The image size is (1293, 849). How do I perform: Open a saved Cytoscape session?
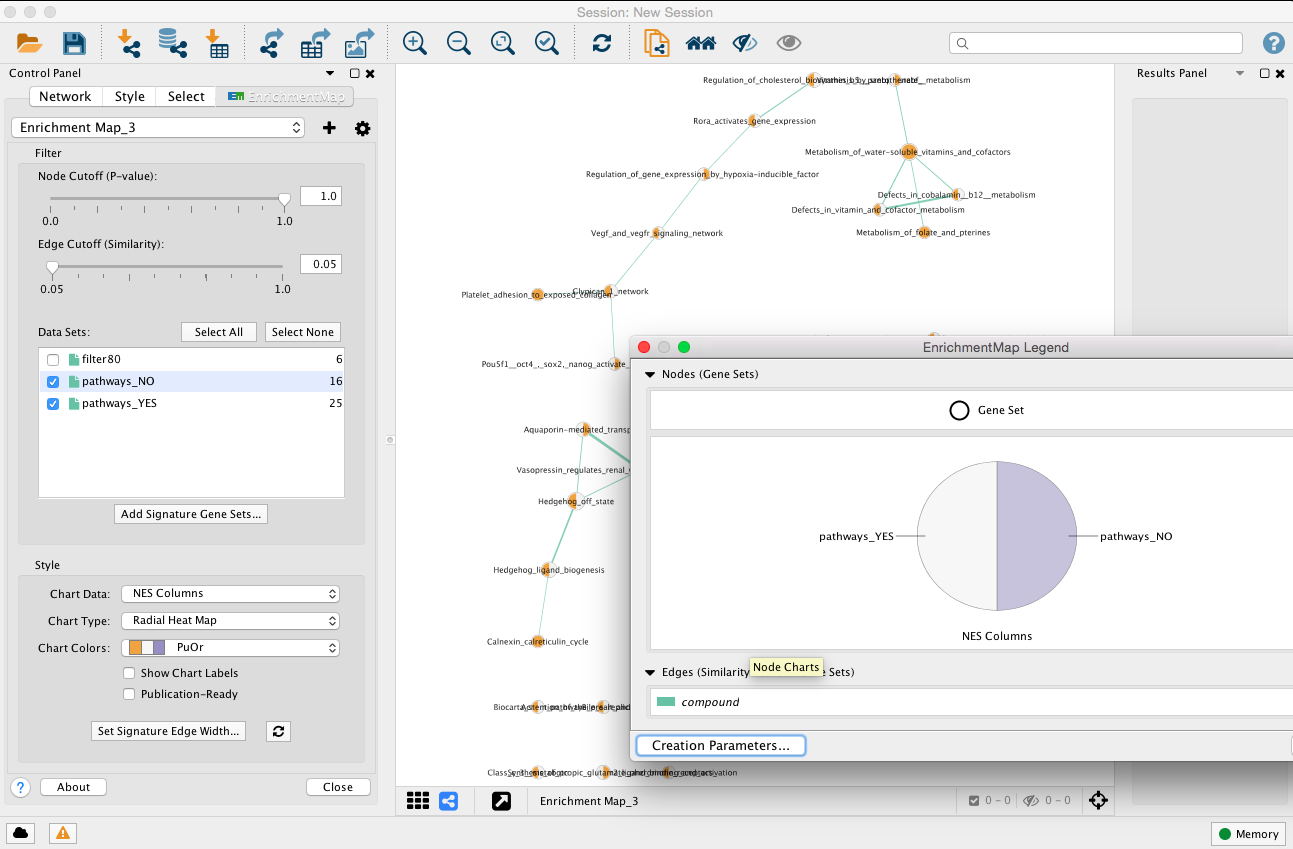tap(28, 43)
